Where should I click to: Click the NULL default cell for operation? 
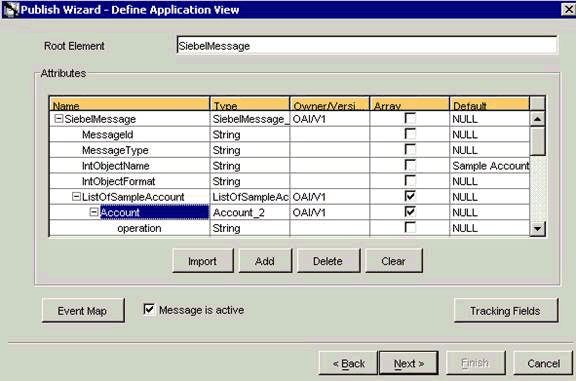tap(490, 228)
